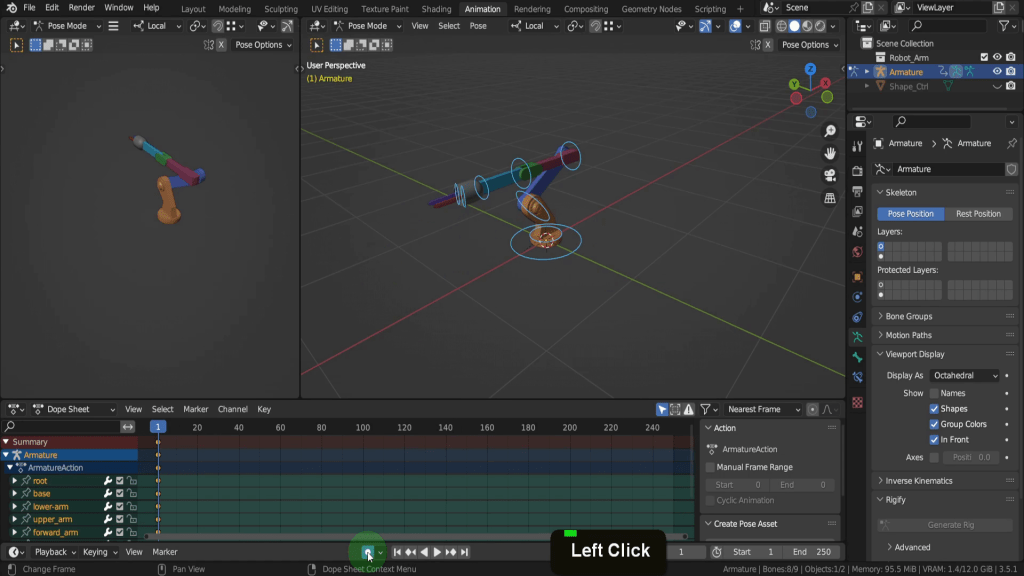Screen dimensions: 1024x576
Task: Open the Pose menu in the viewport header
Action: 478,26
